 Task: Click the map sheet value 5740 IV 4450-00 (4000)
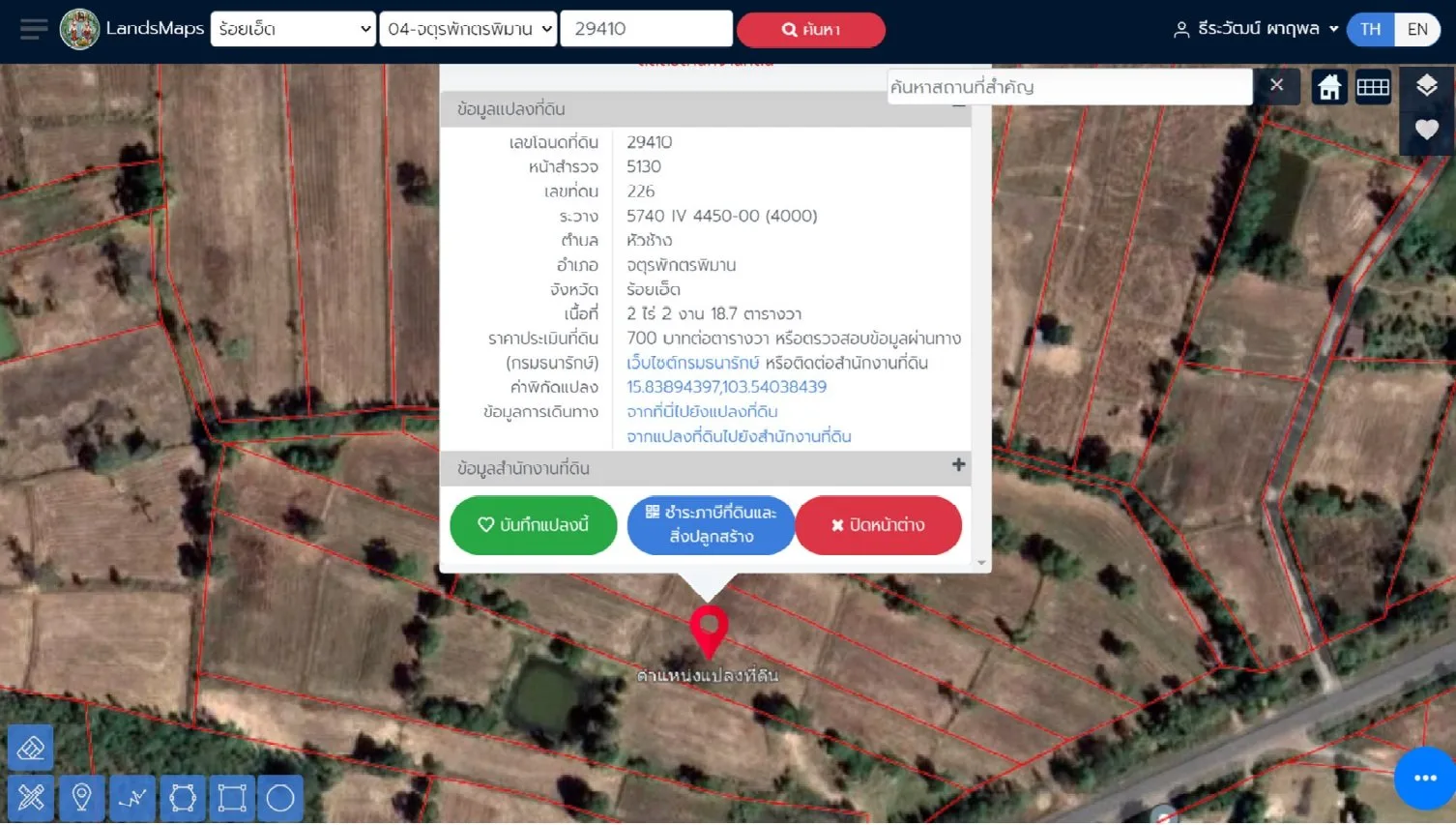pos(722,216)
